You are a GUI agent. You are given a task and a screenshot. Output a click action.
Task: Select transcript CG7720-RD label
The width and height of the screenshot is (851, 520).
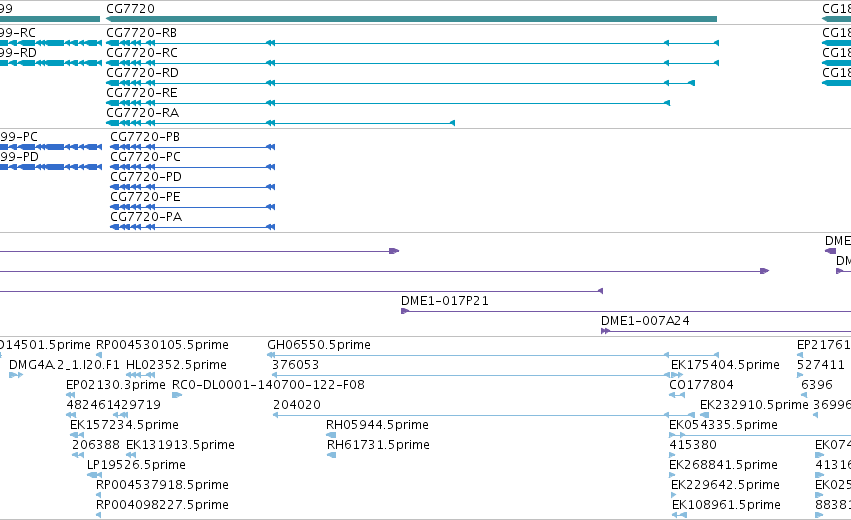(x=142, y=73)
